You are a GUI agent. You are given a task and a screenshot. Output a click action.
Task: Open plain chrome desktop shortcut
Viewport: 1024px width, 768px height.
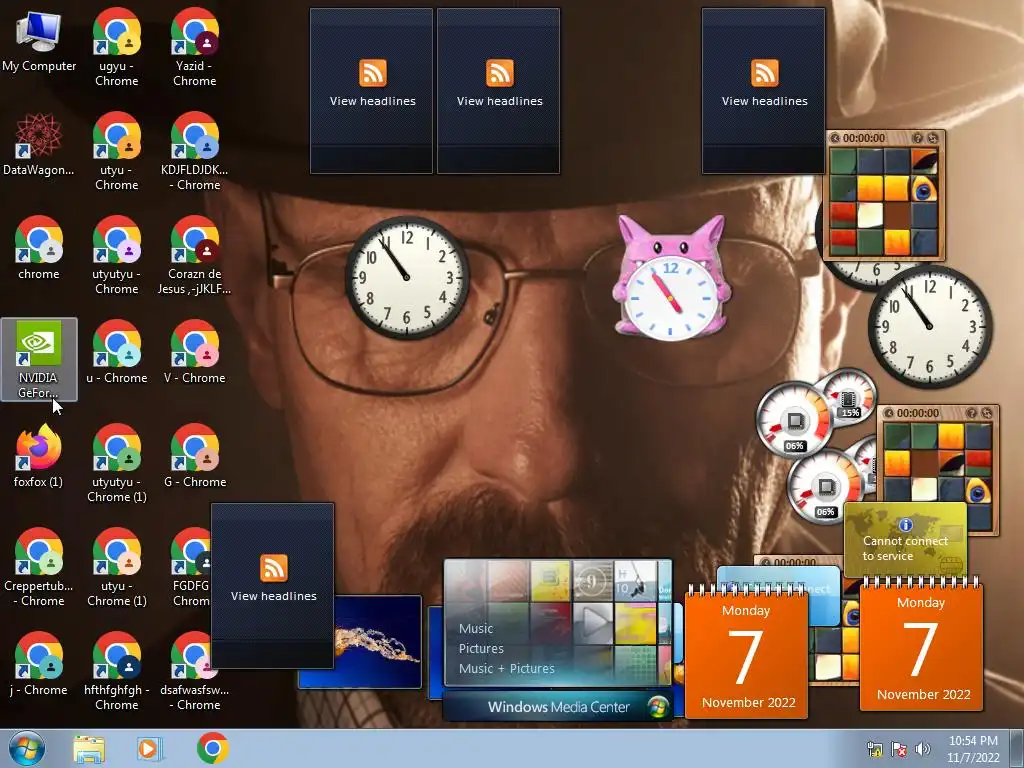(x=39, y=248)
